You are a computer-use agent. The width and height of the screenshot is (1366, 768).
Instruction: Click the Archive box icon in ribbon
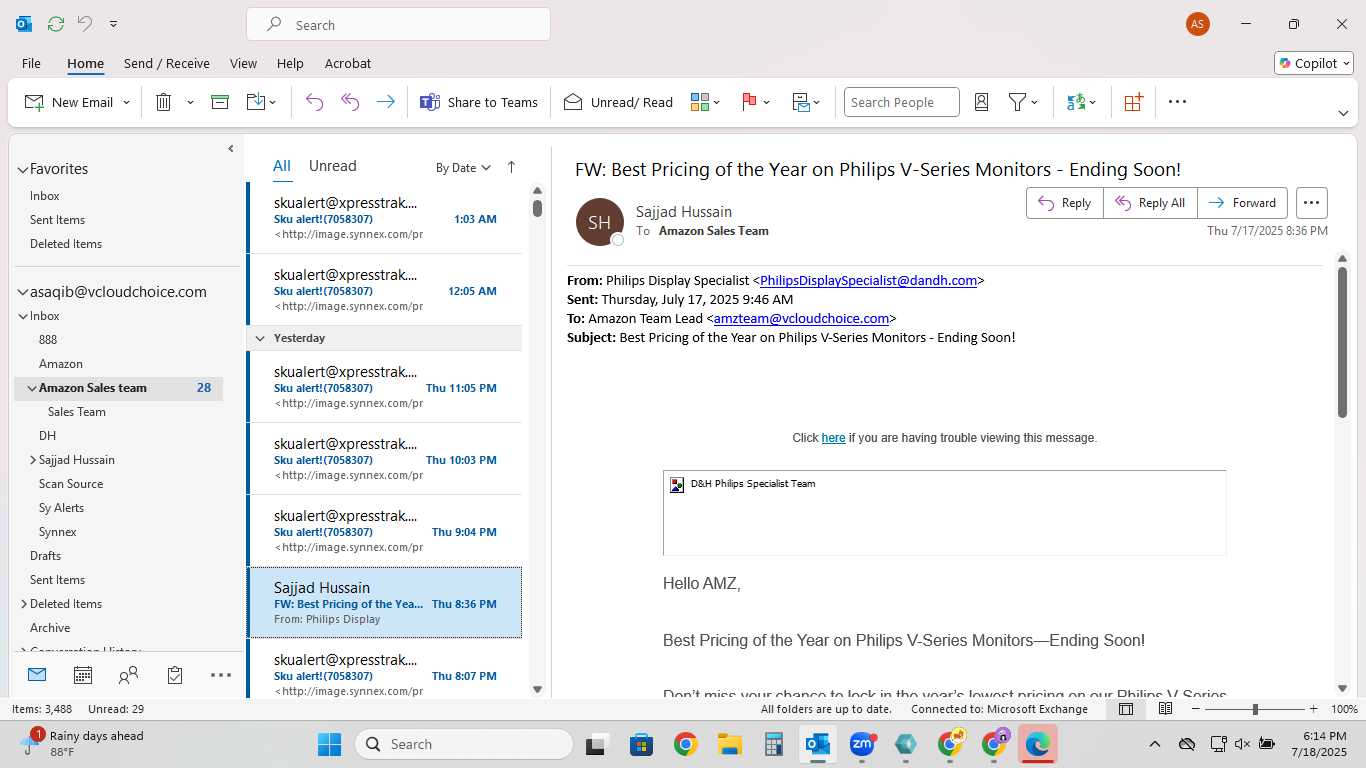220,102
